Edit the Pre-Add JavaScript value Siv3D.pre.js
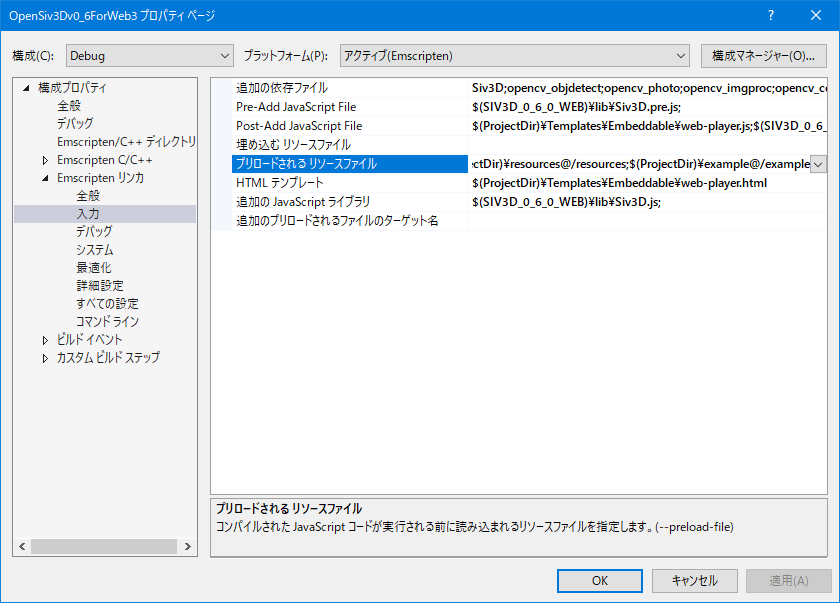This screenshot has width=840, height=603. tap(648, 107)
